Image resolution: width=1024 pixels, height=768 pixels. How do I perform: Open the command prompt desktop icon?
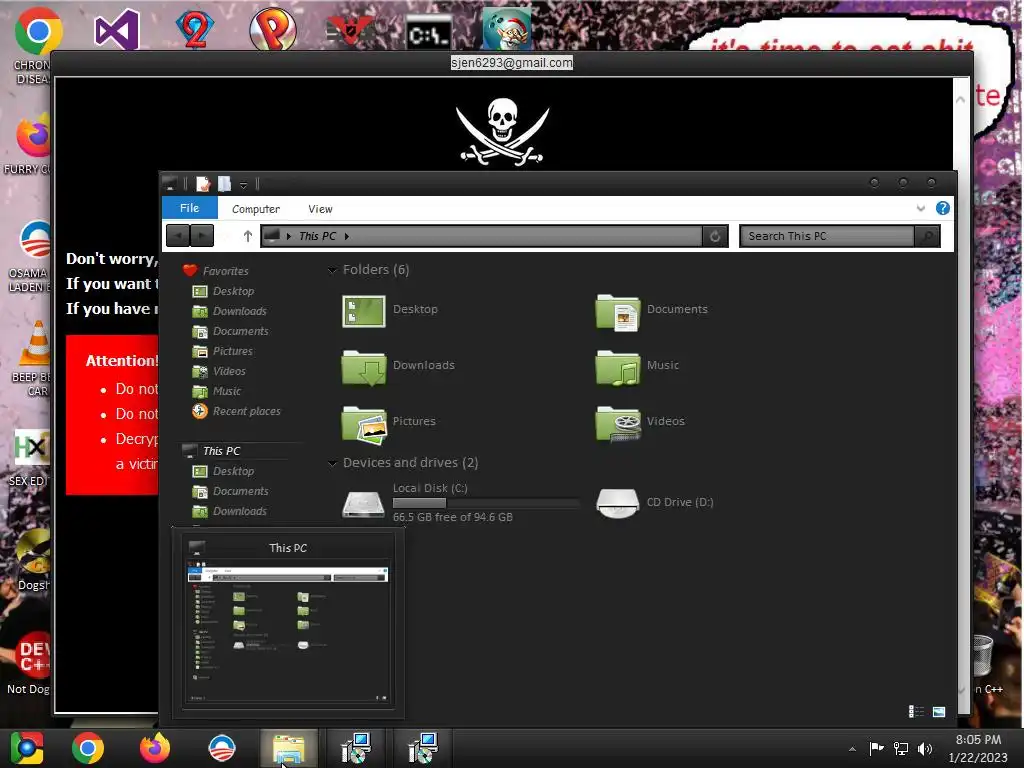click(428, 33)
